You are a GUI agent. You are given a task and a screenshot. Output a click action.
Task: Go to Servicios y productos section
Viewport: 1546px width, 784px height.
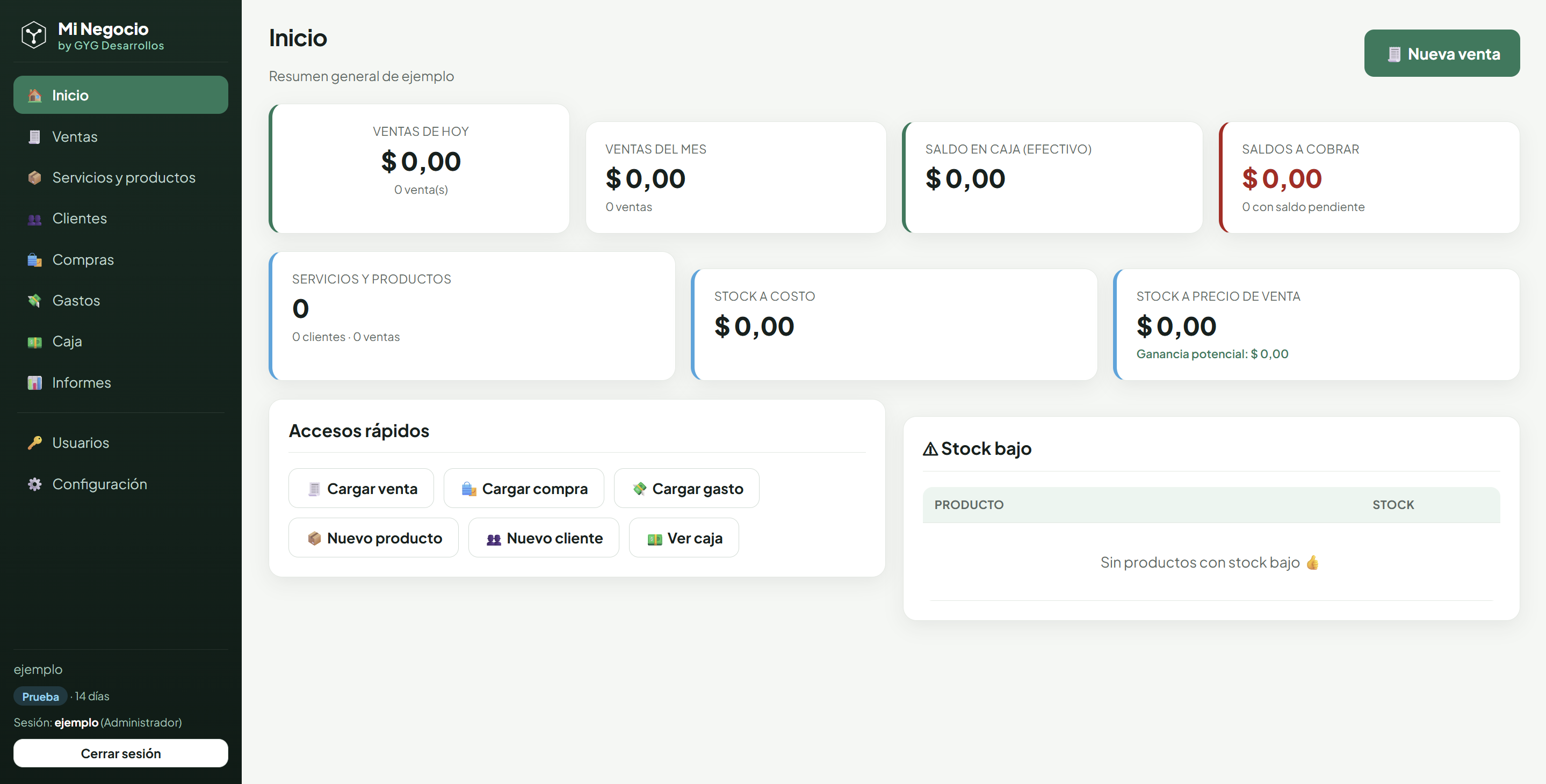tap(121, 178)
